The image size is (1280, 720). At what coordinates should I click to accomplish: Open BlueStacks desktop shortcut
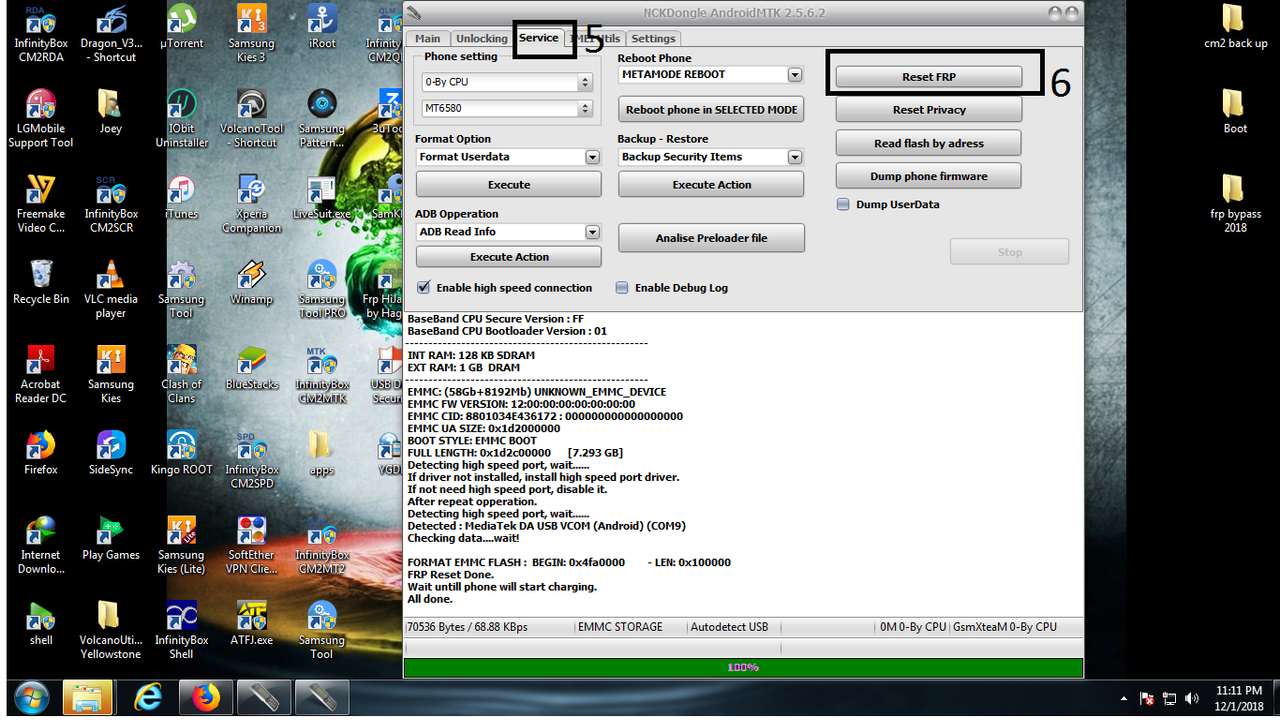251,367
